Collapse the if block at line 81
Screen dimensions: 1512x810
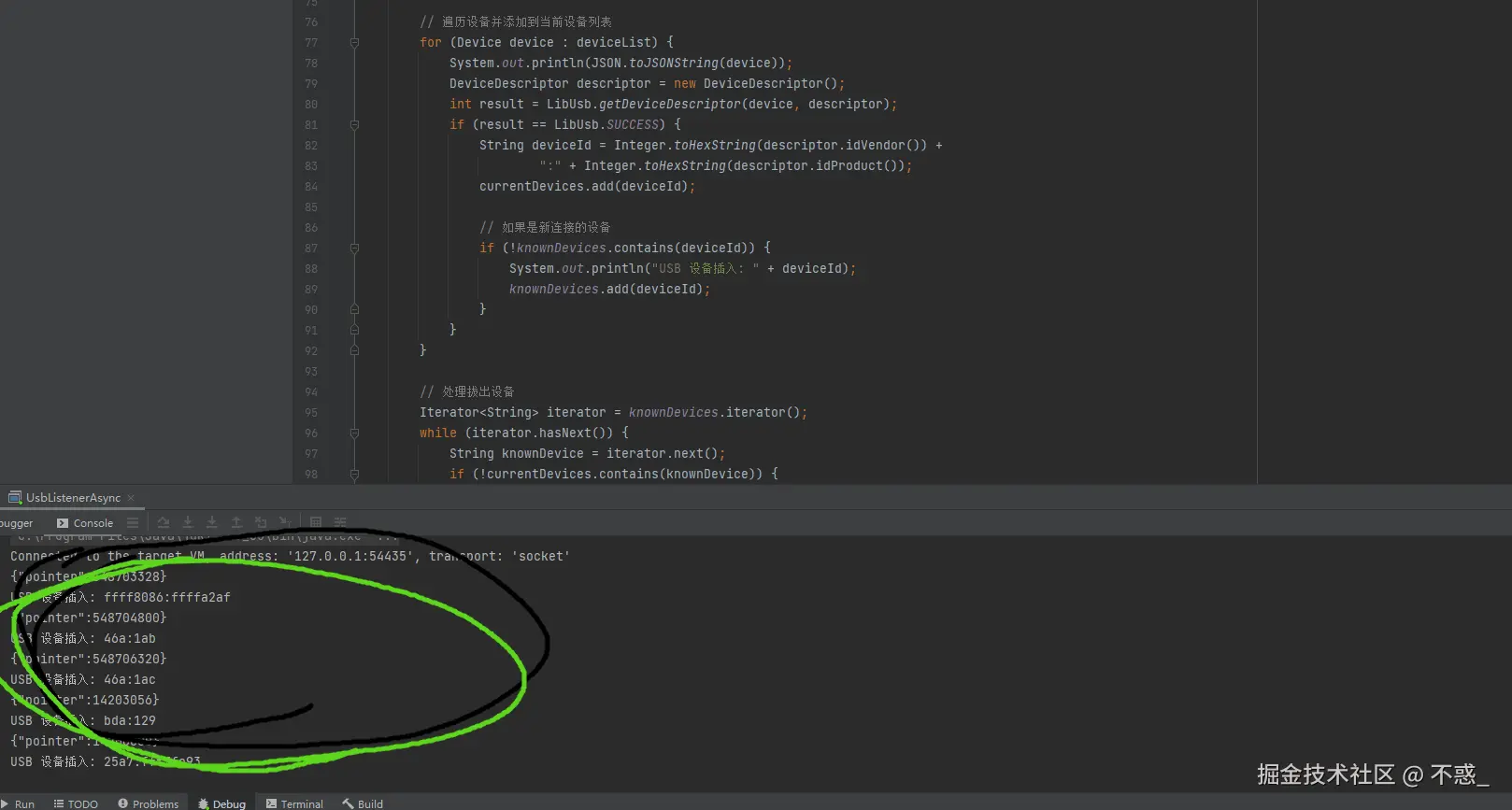pos(354,125)
